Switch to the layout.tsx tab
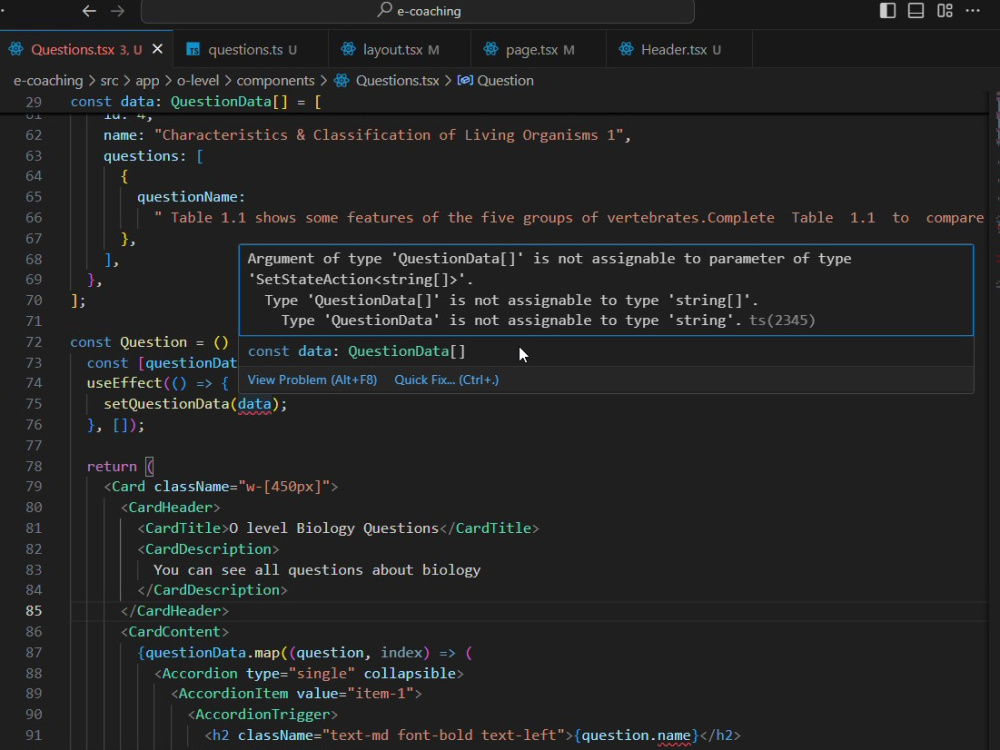Screen dimensions: 1000x750 click(399, 49)
